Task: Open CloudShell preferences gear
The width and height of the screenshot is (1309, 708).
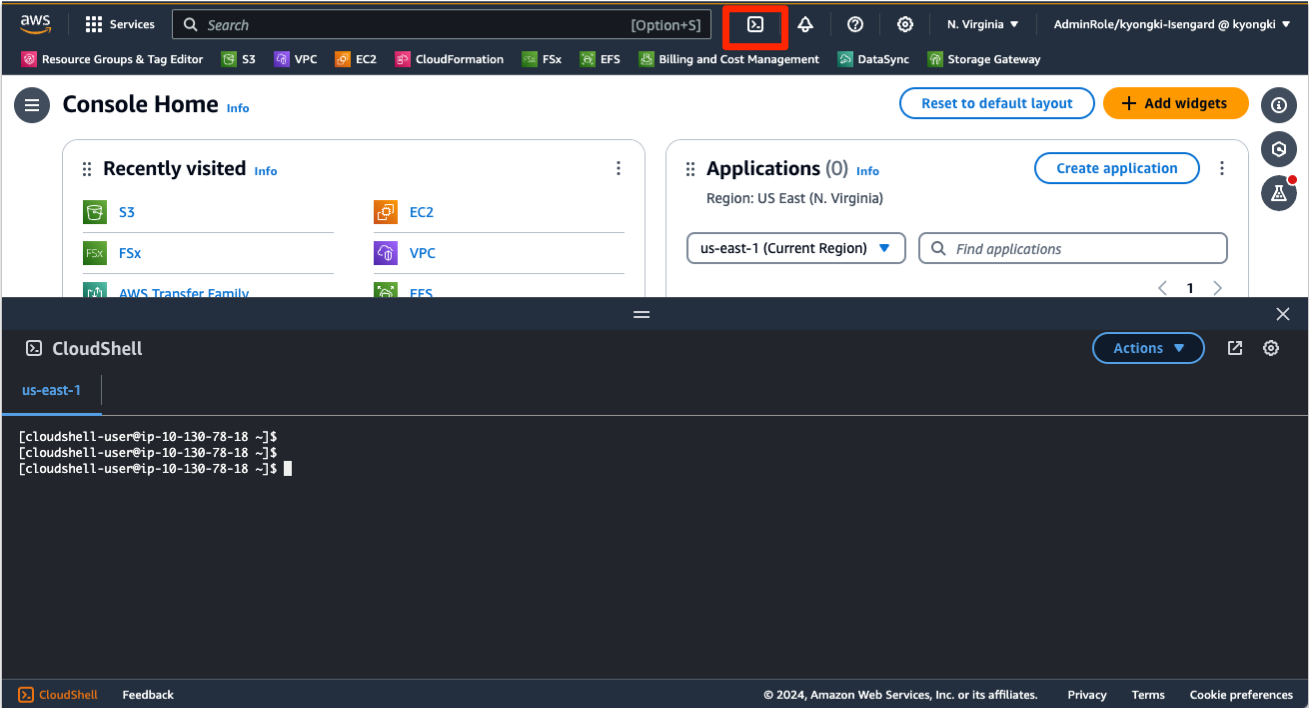Action: (1271, 348)
